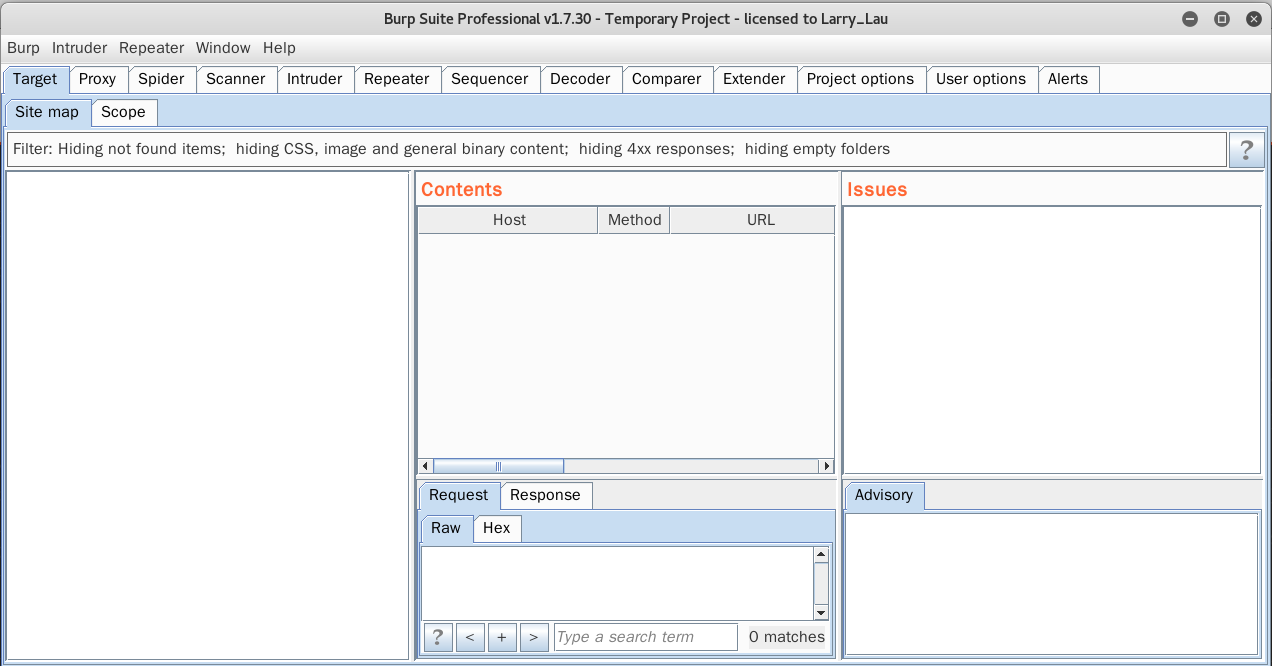Close the Burp Suite window
Viewport: 1272px width, 666px height.
(x=1253, y=19)
